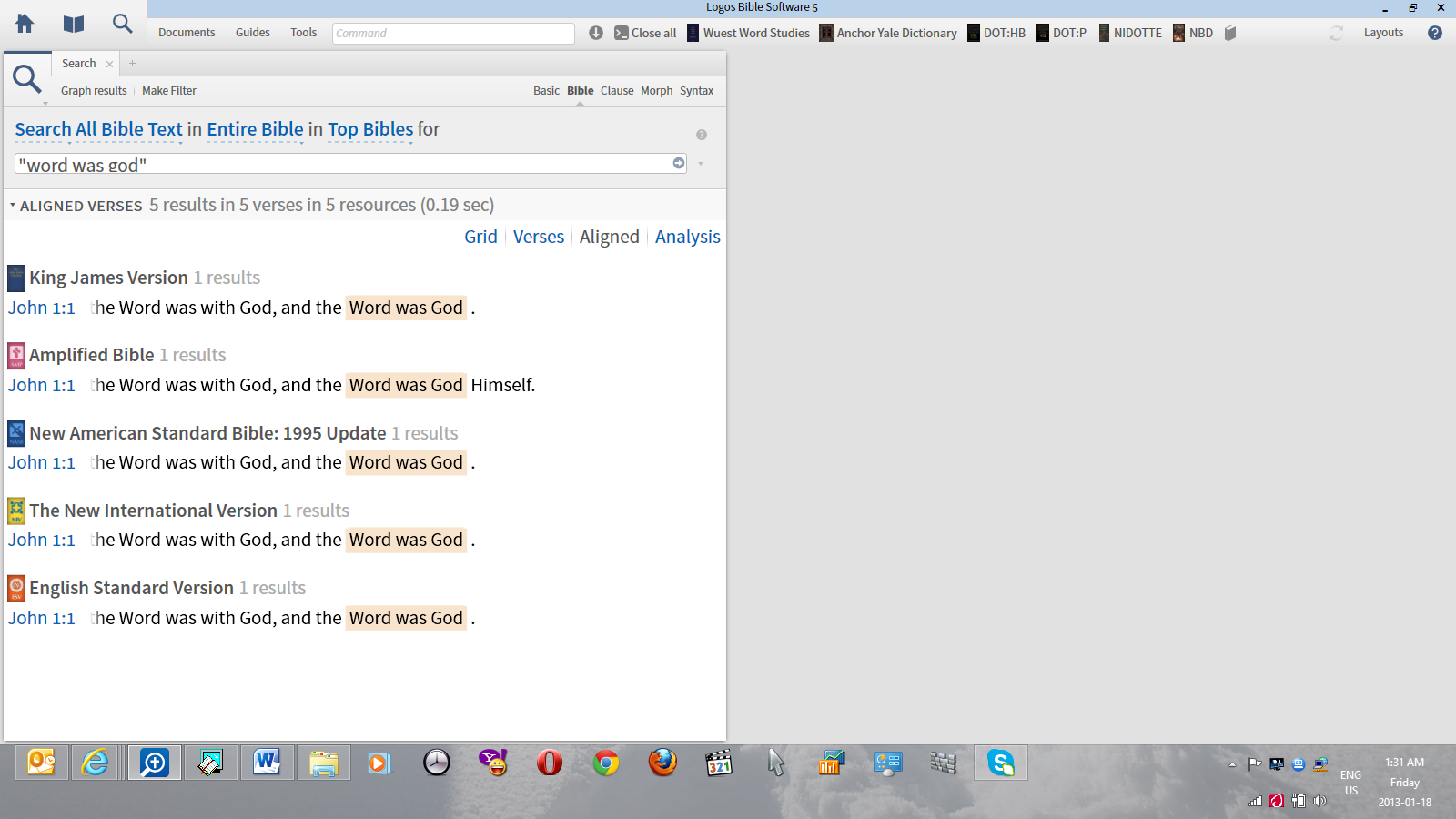Open the NBD resource shortcut
Screen dimensions: 1456x819
(x=1193, y=33)
